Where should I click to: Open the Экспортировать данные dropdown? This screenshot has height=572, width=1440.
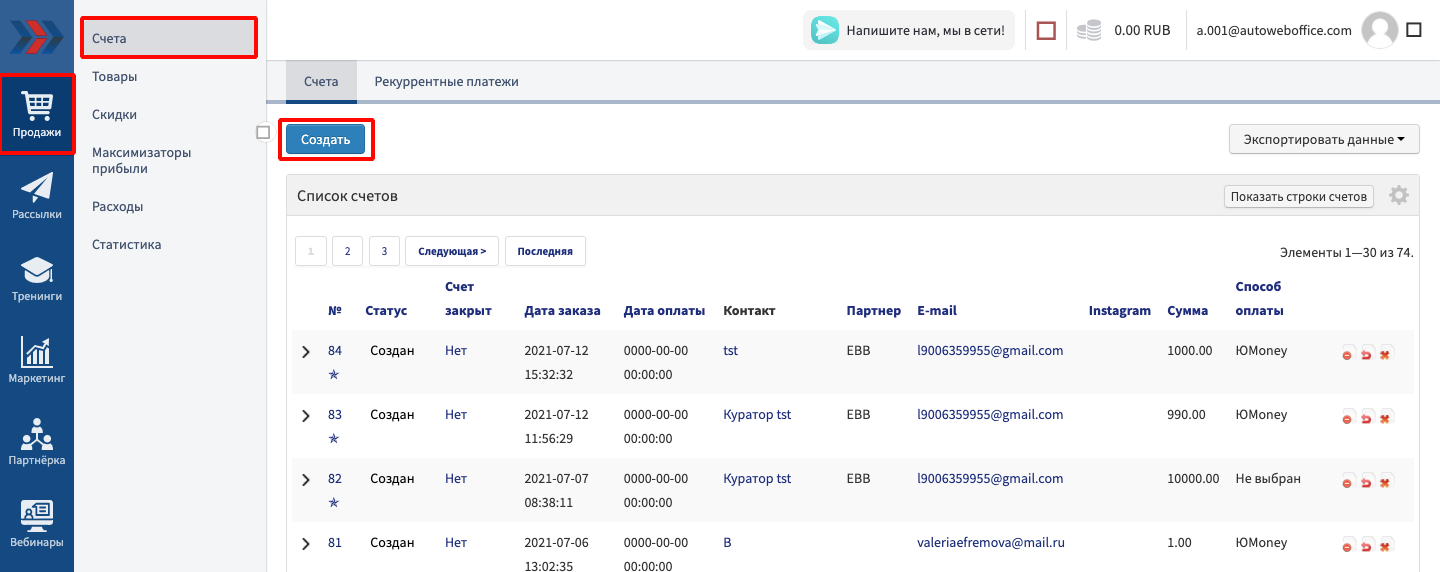[x=1323, y=140]
